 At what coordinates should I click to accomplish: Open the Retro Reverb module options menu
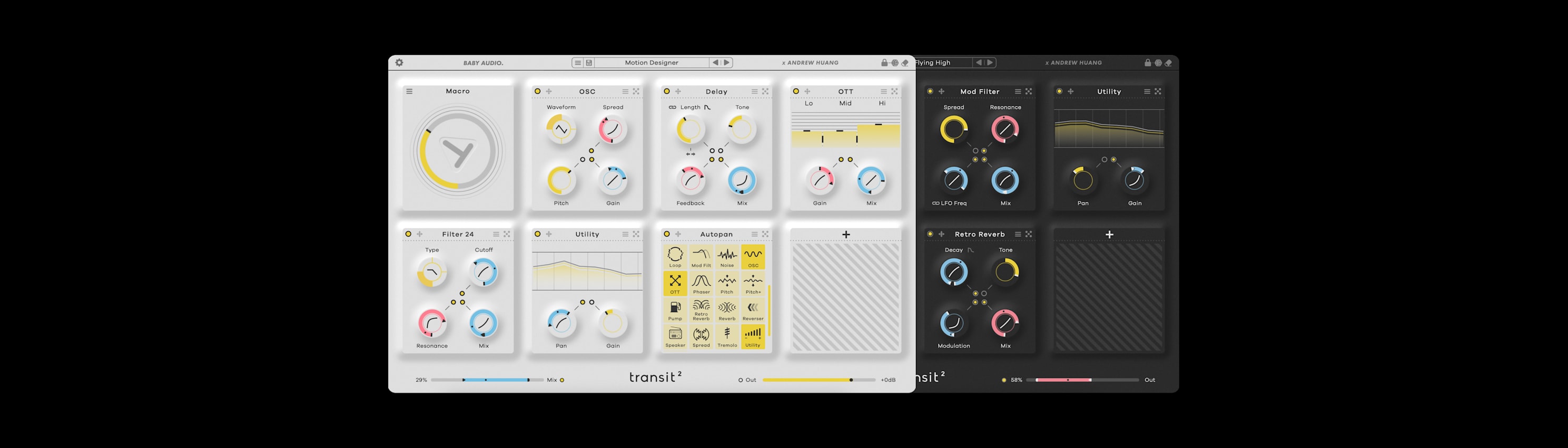click(x=1018, y=235)
